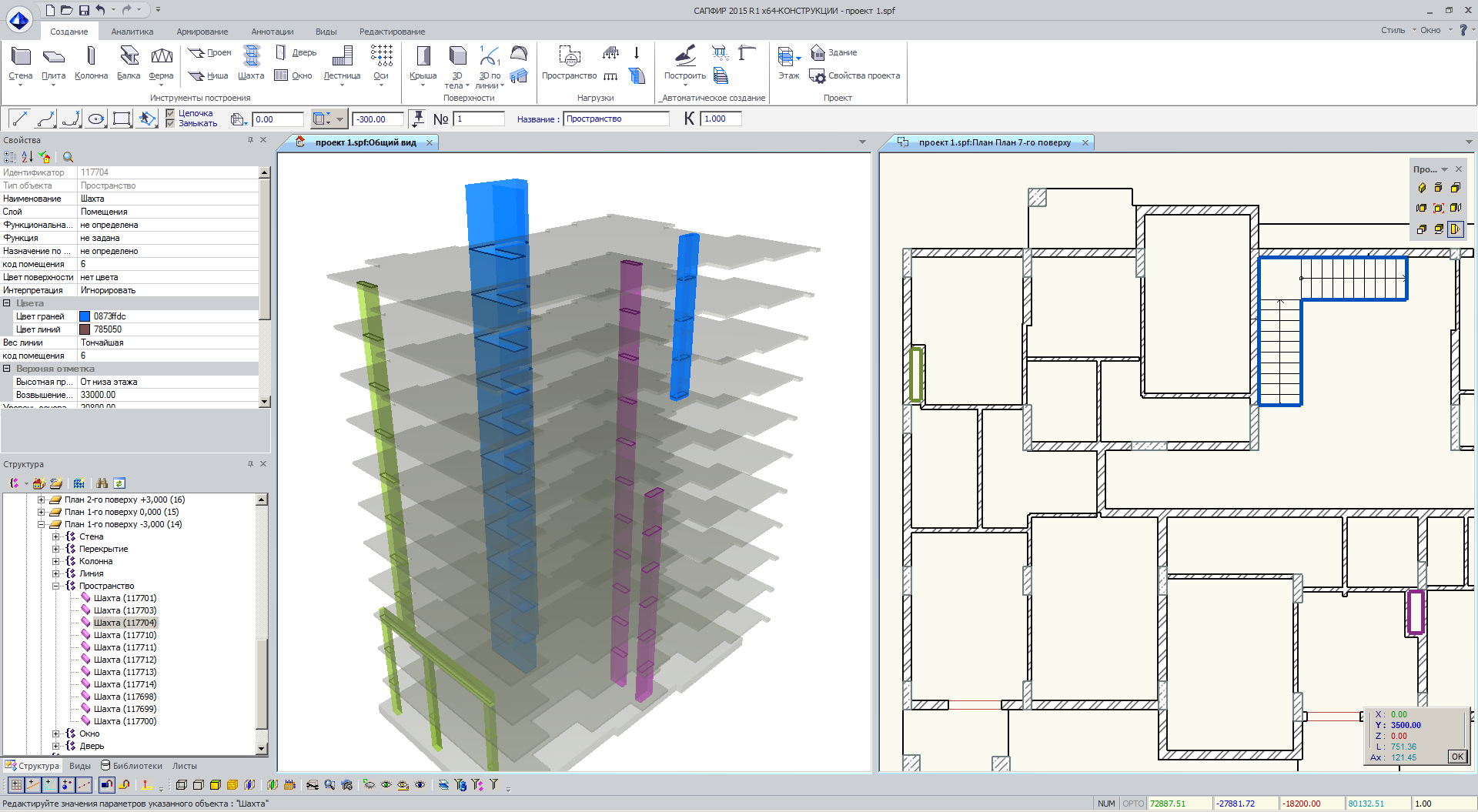The height and width of the screenshot is (812, 1478).
Task: Expand План 2-го поверху +3,000 node
Action: coord(42,500)
